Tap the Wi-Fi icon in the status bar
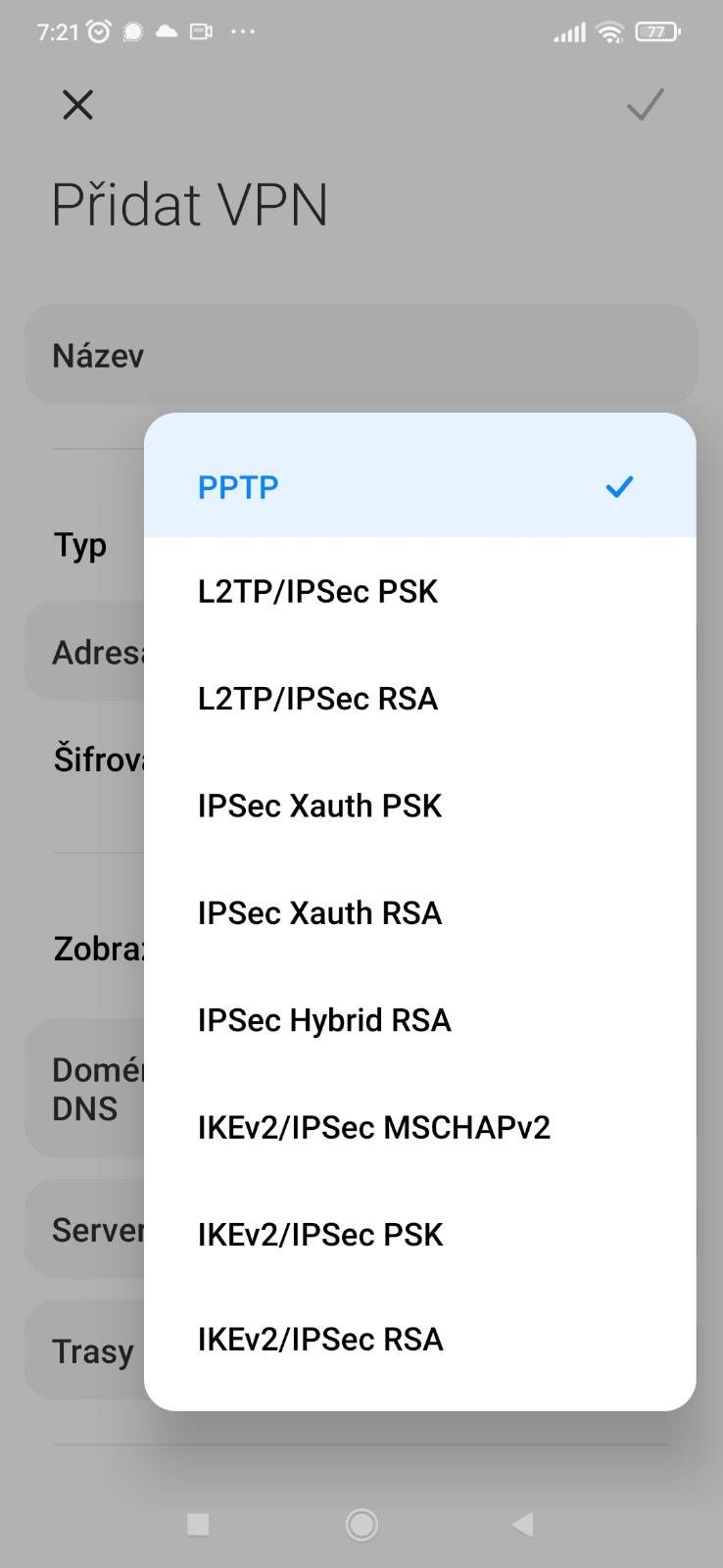This screenshot has height=1568, width=723. coord(608,31)
